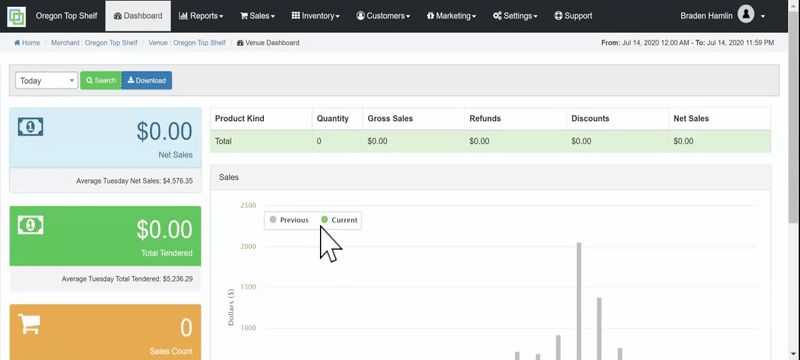Select the Dashboard tab
This screenshot has width=800, height=360.
point(138,16)
